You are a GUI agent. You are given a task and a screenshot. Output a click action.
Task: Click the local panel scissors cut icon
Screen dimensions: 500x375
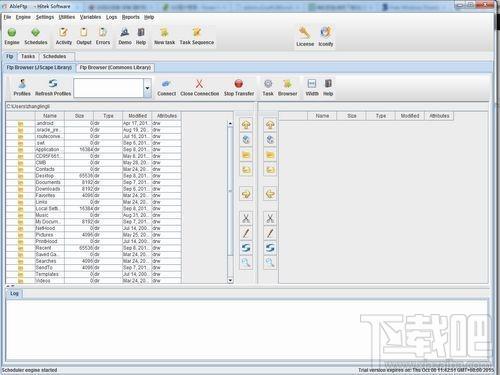246,219
